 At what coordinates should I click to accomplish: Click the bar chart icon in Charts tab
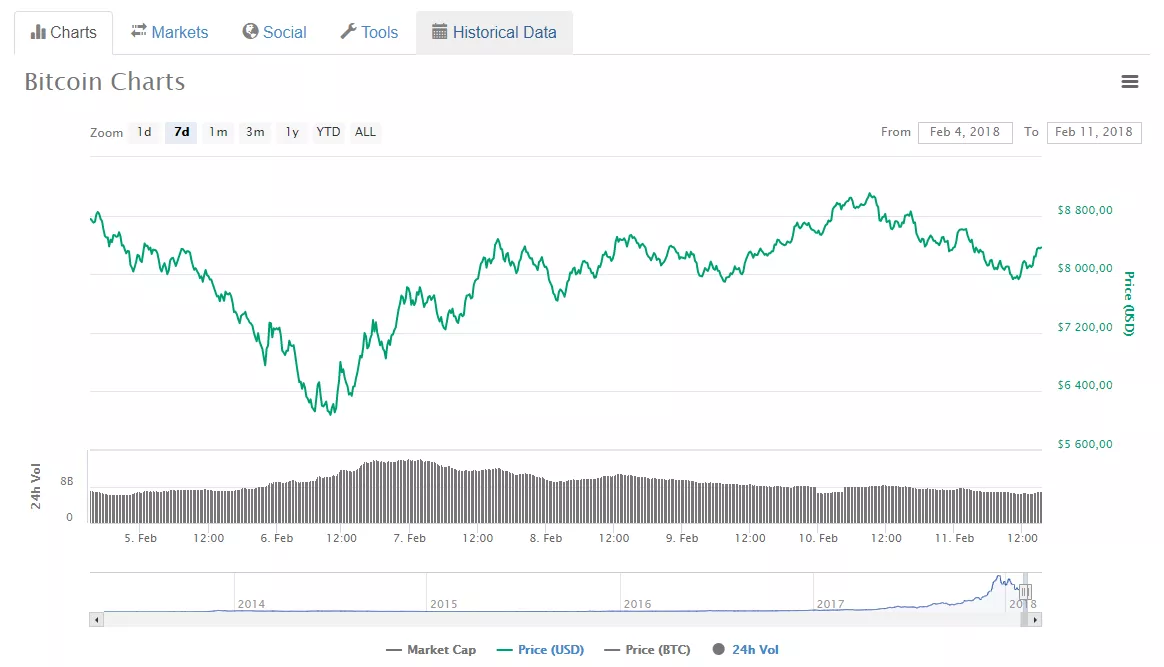[x=39, y=32]
